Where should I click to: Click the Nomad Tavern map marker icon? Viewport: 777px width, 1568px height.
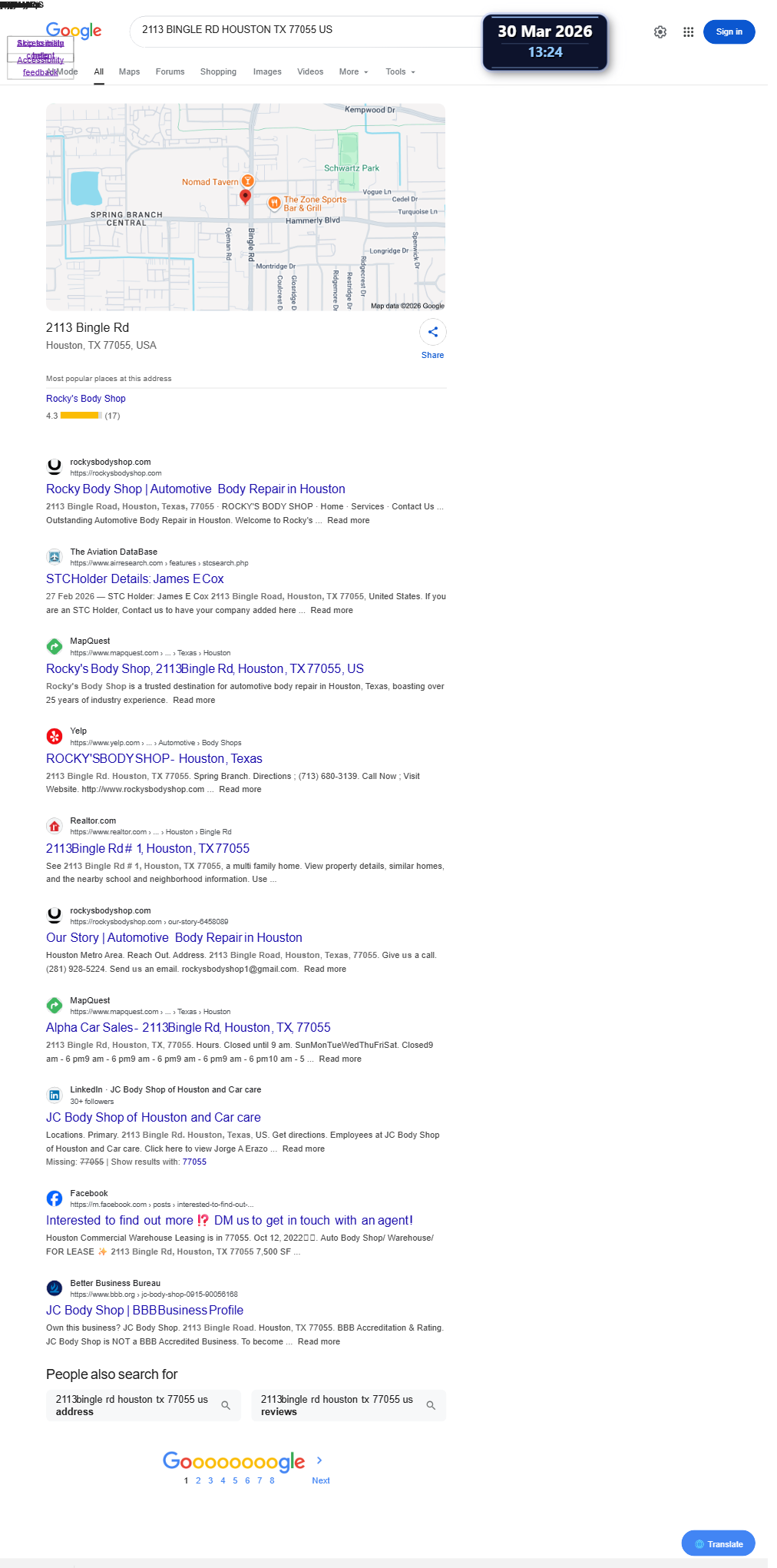(248, 181)
